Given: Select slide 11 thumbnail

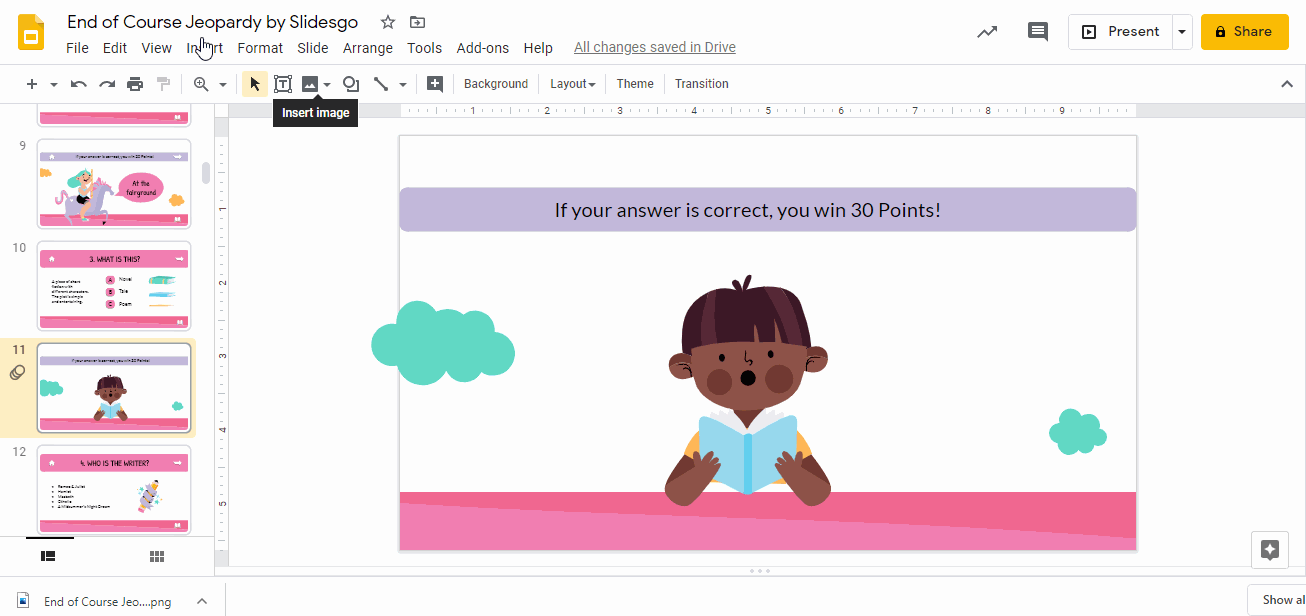Looking at the screenshot, I should 114,387.
